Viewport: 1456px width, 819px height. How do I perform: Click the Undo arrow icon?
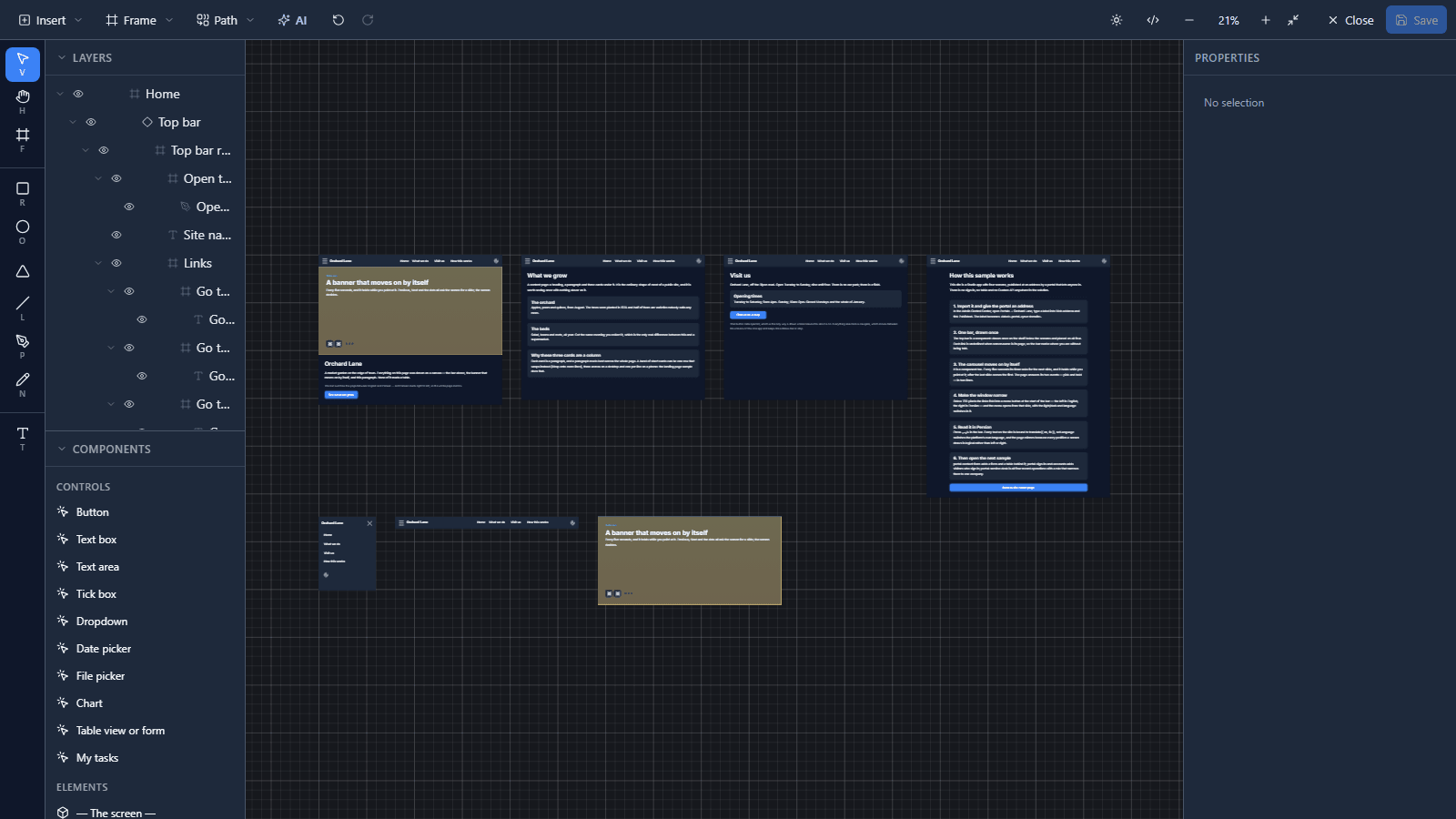(339, 20)
